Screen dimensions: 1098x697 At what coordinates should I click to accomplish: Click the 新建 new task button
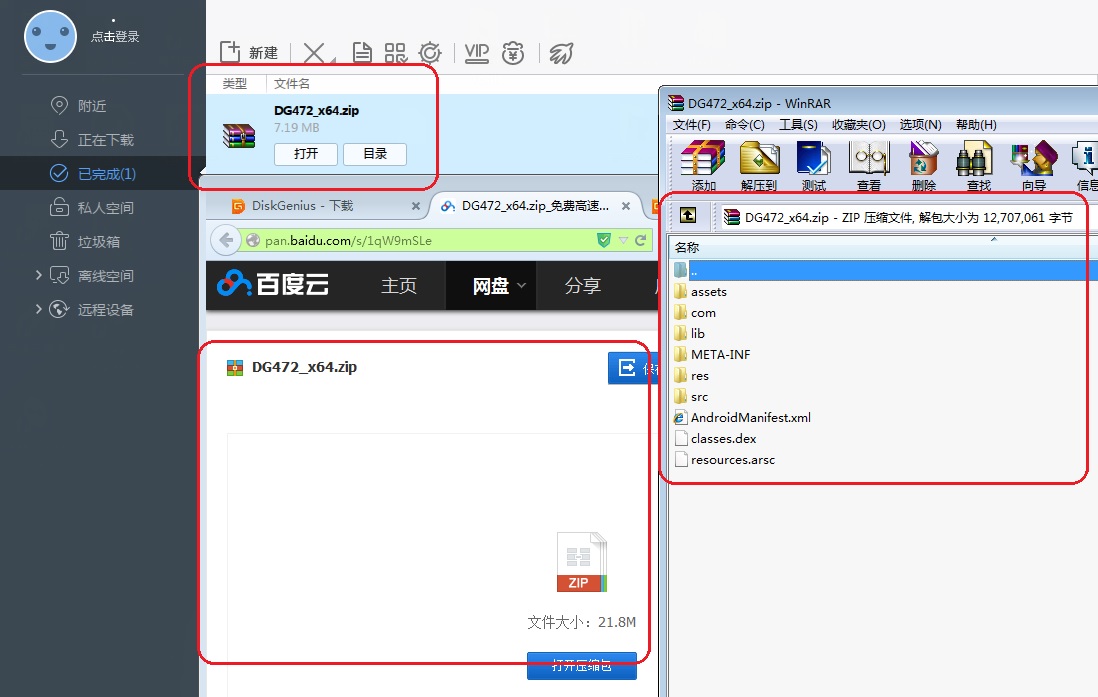(249, 53)
